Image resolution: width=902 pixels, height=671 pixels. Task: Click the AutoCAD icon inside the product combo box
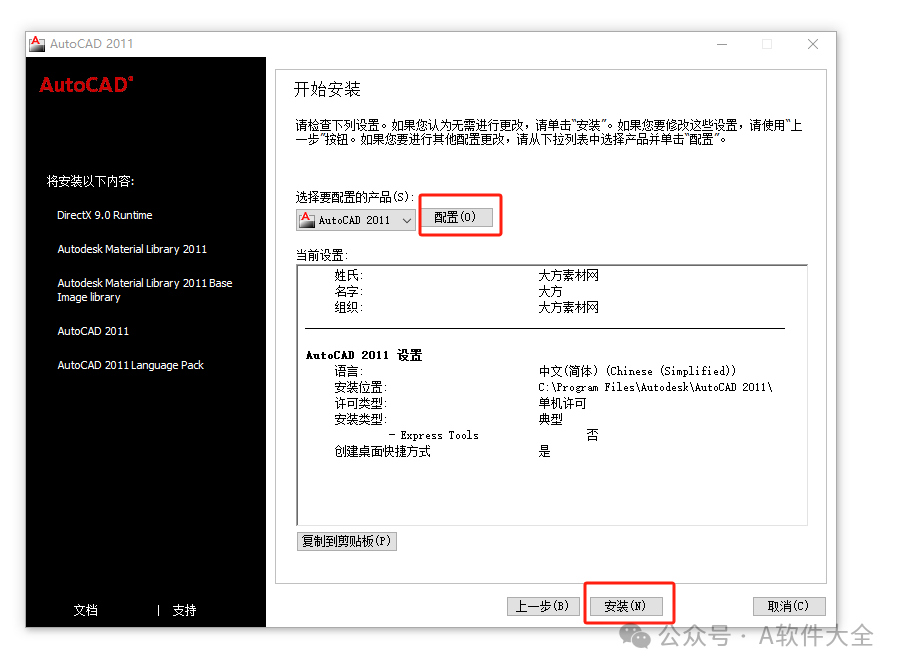(307, 220)
